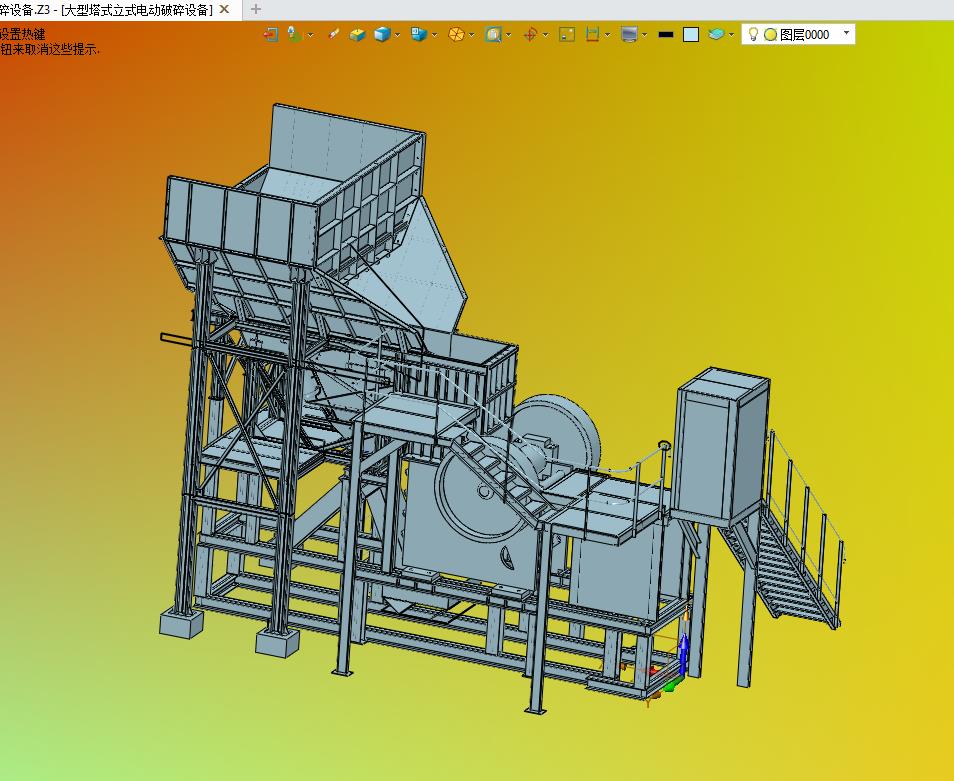Open a new tab with plus button
Image resolution: width=954 pixels, height=781 pixels.
[x=256, y=9]
